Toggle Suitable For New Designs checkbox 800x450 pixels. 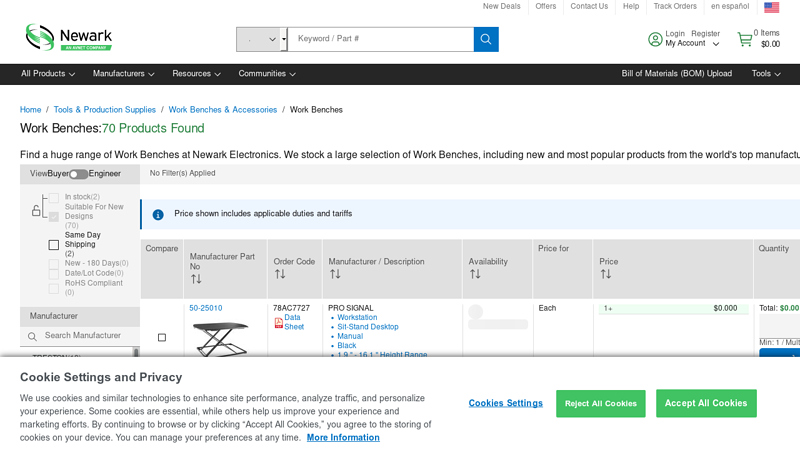pyautogui.click(x=54, y=216)
